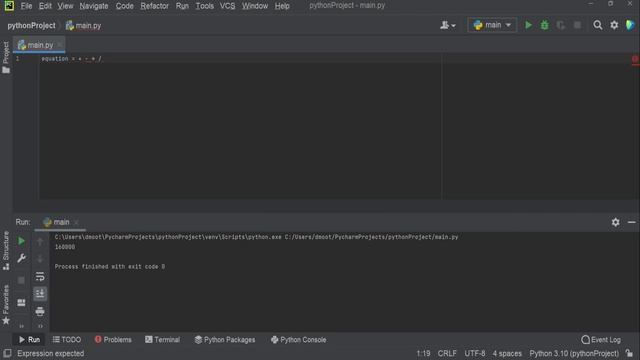This screenshot has height=360, width=640.
Task: Click pythonProject breadcrumb
Action: (31, 25)
